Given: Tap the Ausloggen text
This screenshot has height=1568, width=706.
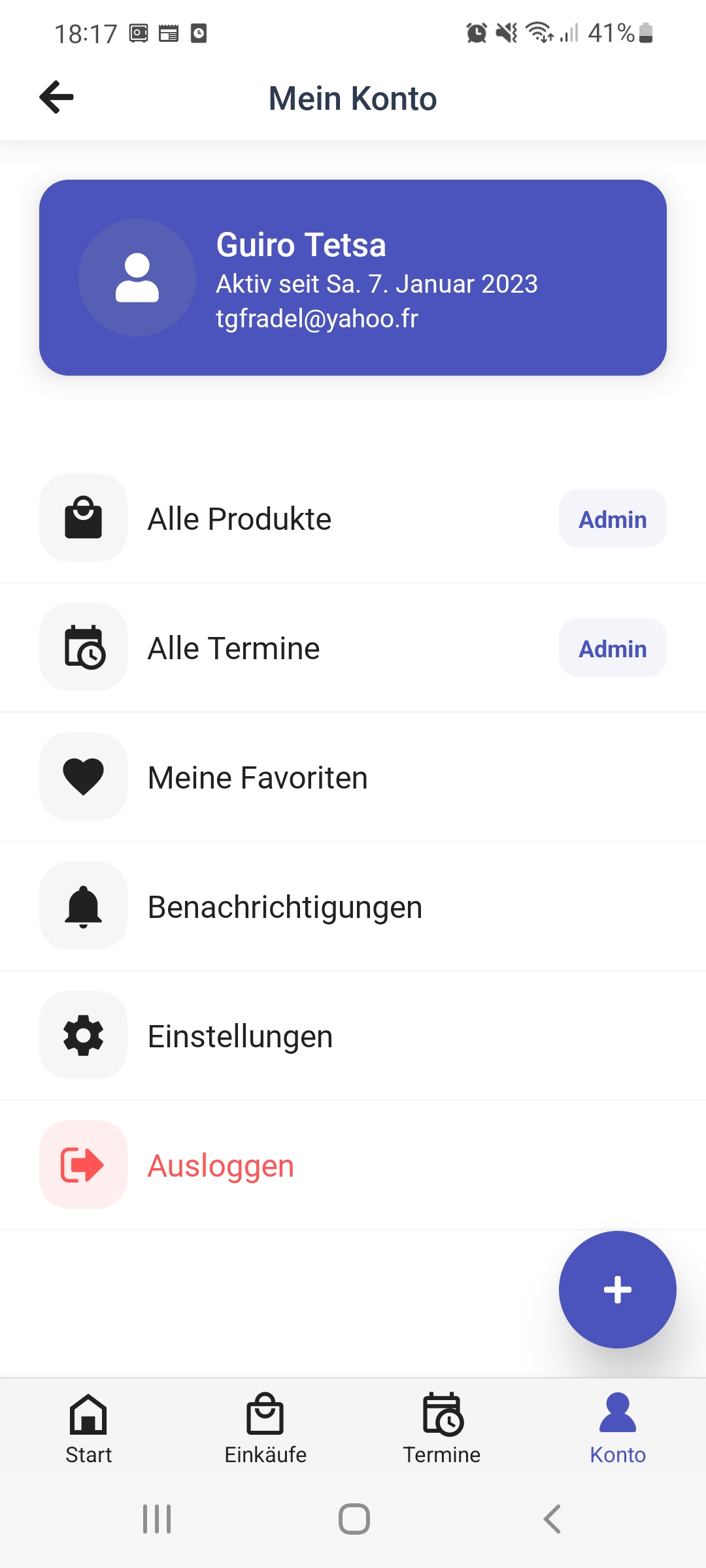Looking at the screenshot, I should pyautogui.click(x=221, y=1166).
